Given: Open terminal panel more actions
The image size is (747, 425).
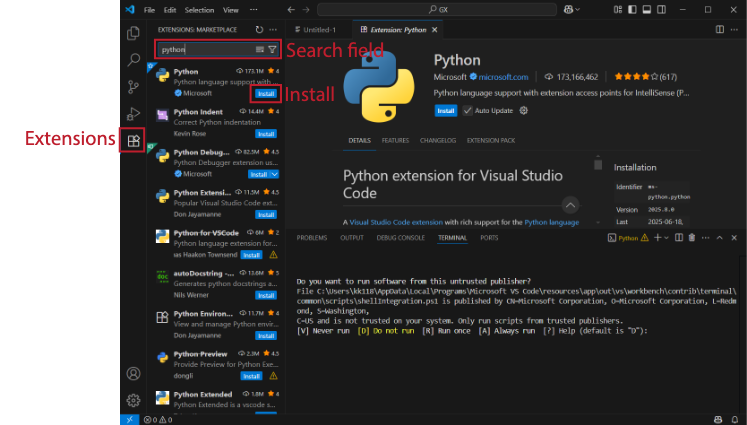Looking at the screenshot, I should tap(706, 238).
